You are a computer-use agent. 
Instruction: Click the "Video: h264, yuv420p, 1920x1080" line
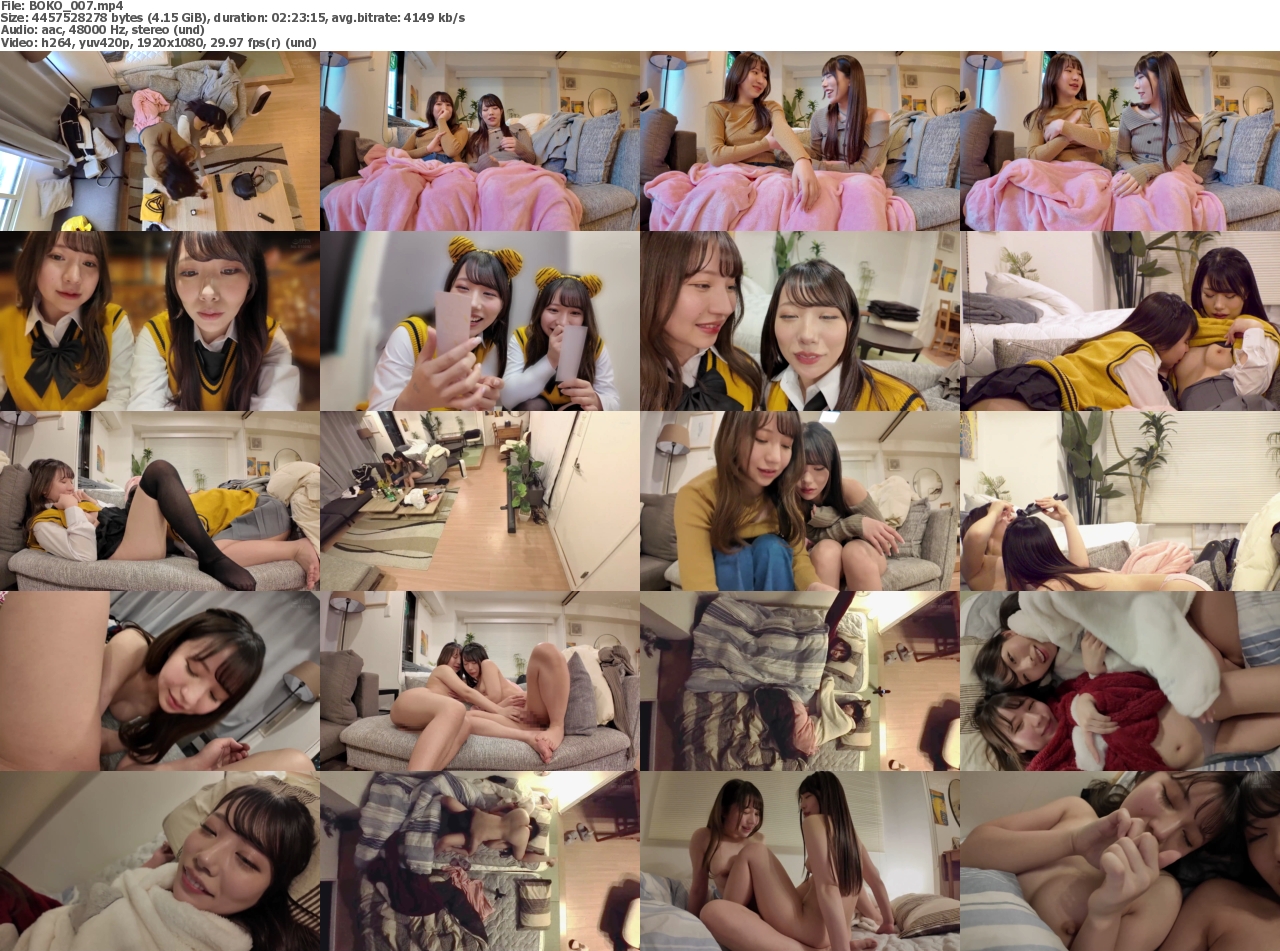tap(158, 42)
